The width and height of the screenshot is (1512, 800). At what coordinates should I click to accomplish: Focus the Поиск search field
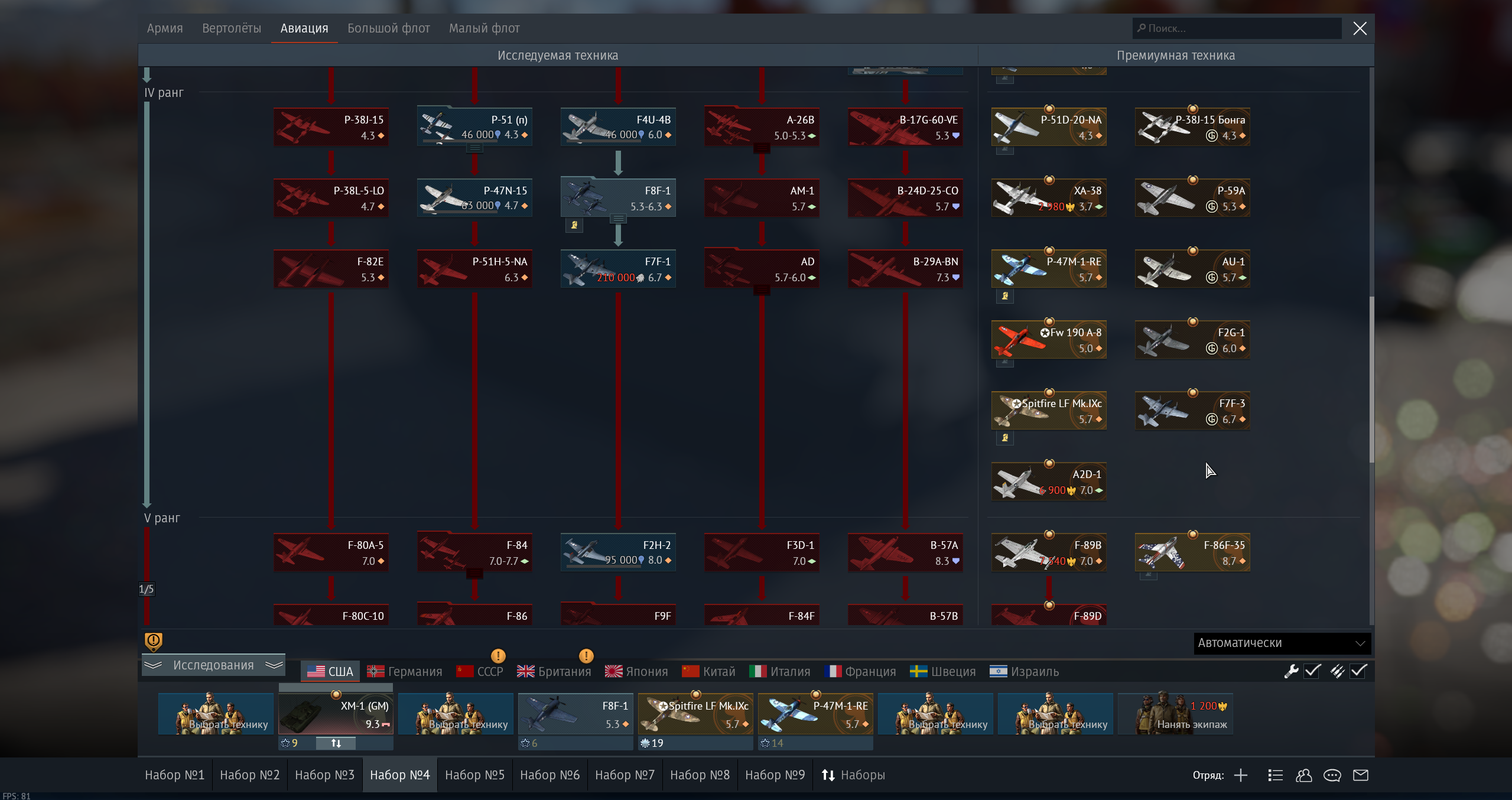tap(1237, 28)
